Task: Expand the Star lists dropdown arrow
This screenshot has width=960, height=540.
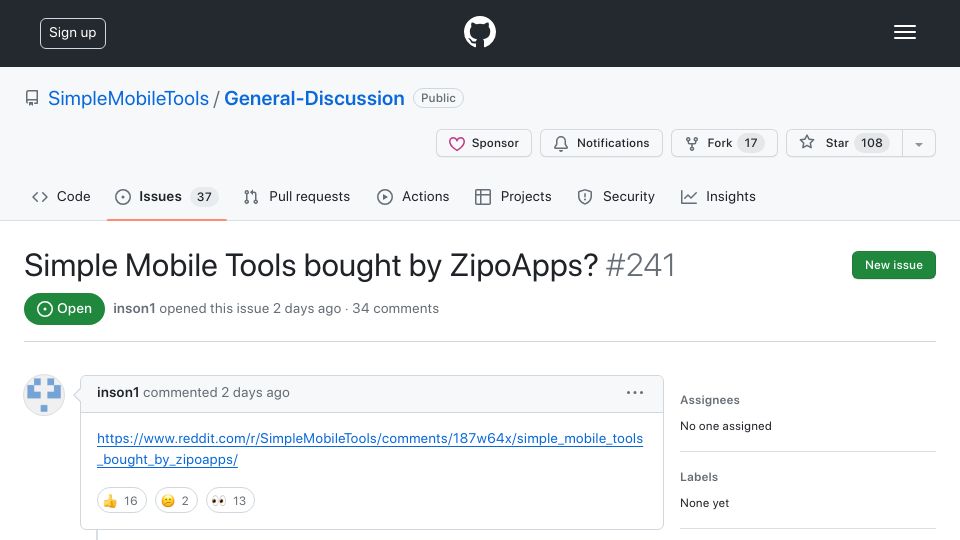Action: [919, 144]
